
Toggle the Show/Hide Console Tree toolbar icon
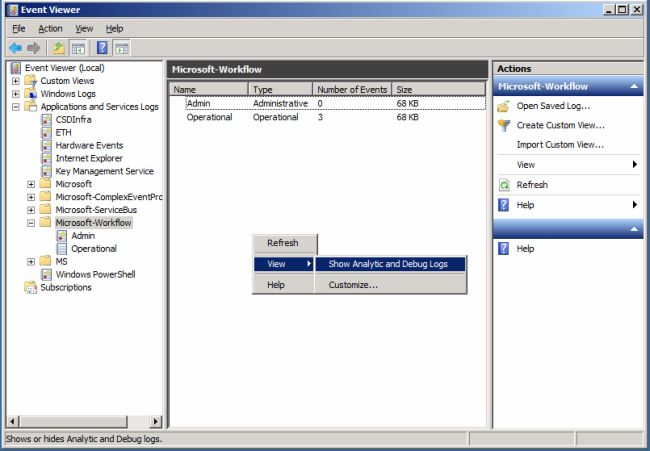(78, 48)
